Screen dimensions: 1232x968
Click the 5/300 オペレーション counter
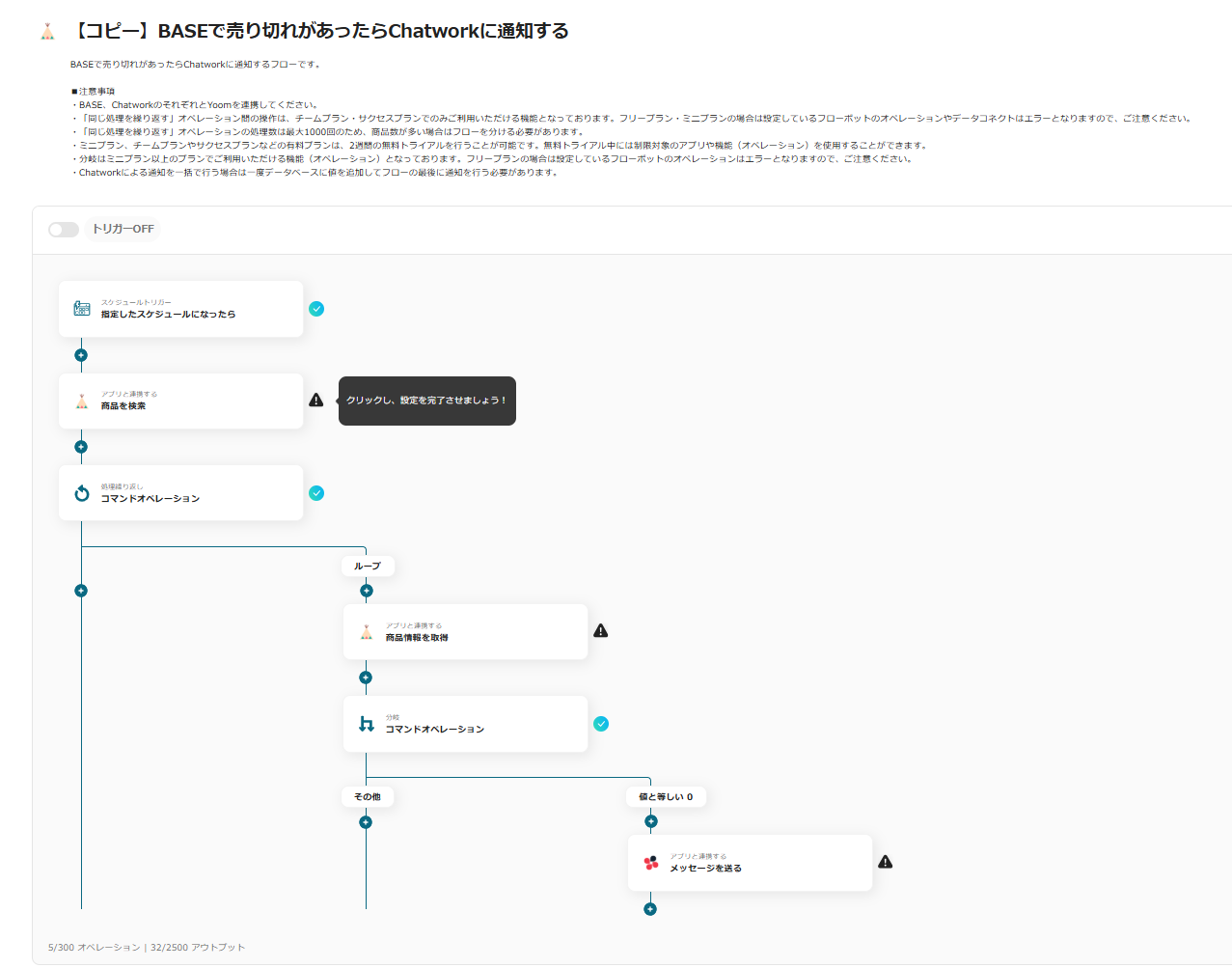click(95, 948)
